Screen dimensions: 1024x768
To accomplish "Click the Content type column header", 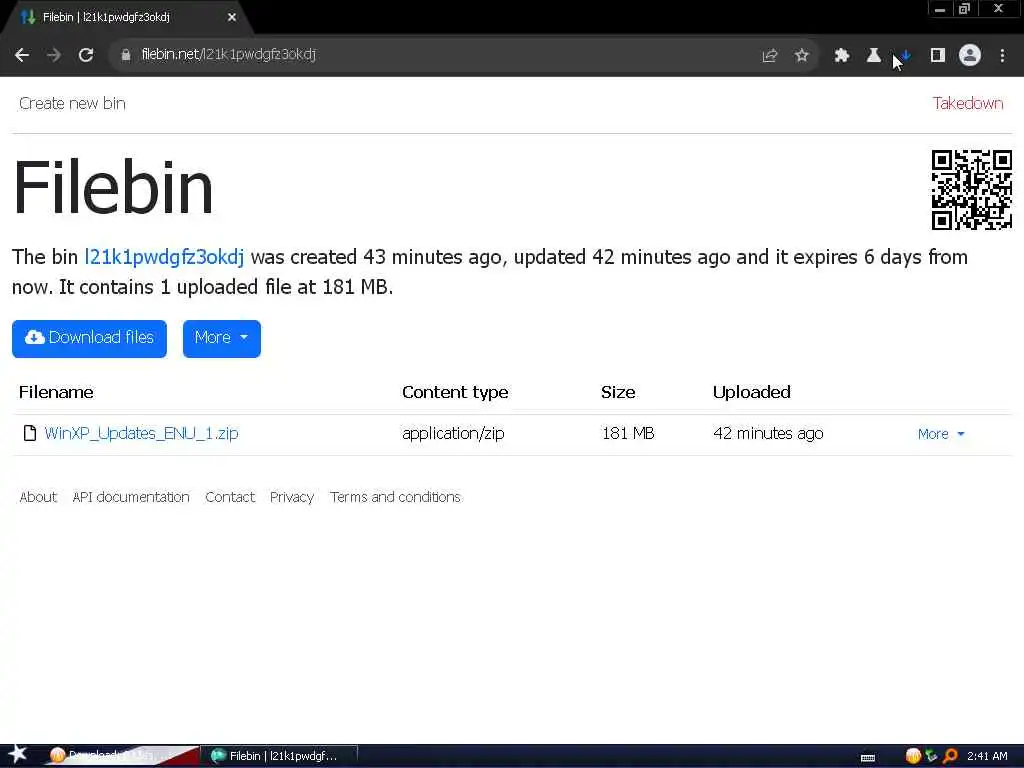I will coord(455,392).
